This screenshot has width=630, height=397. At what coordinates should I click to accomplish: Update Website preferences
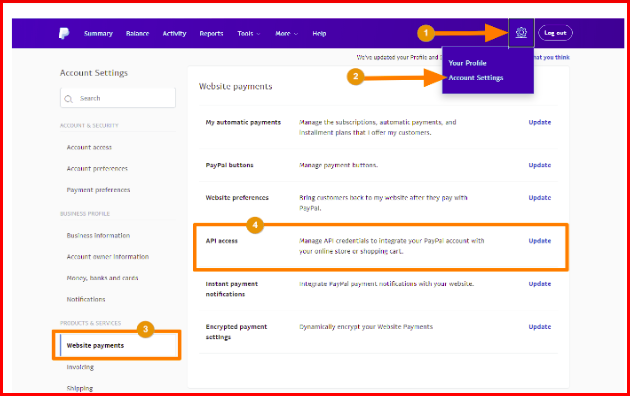tap(540, 198)
